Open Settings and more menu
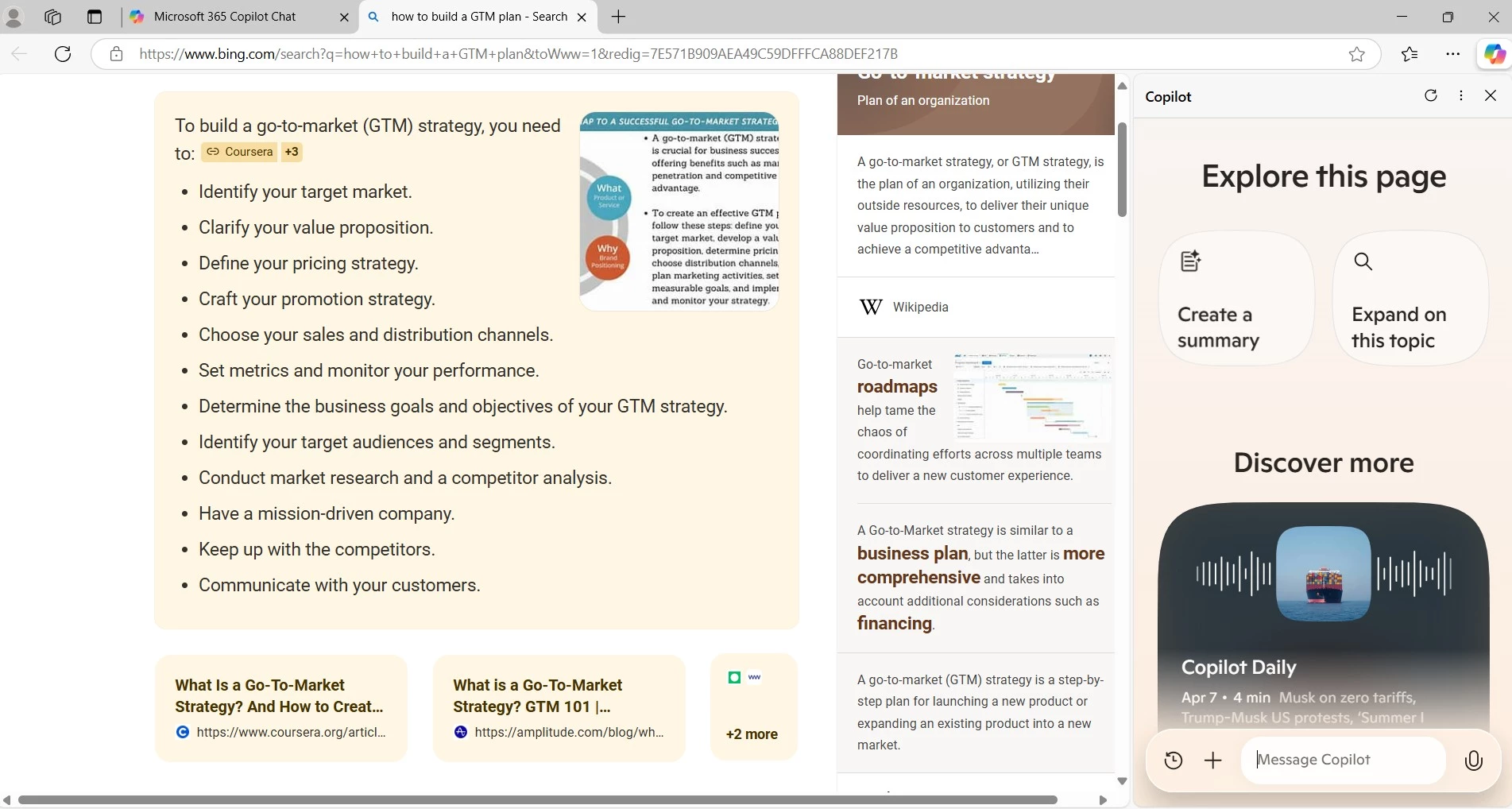The width and height of the screenshot is (1512, 809). 1453,54
